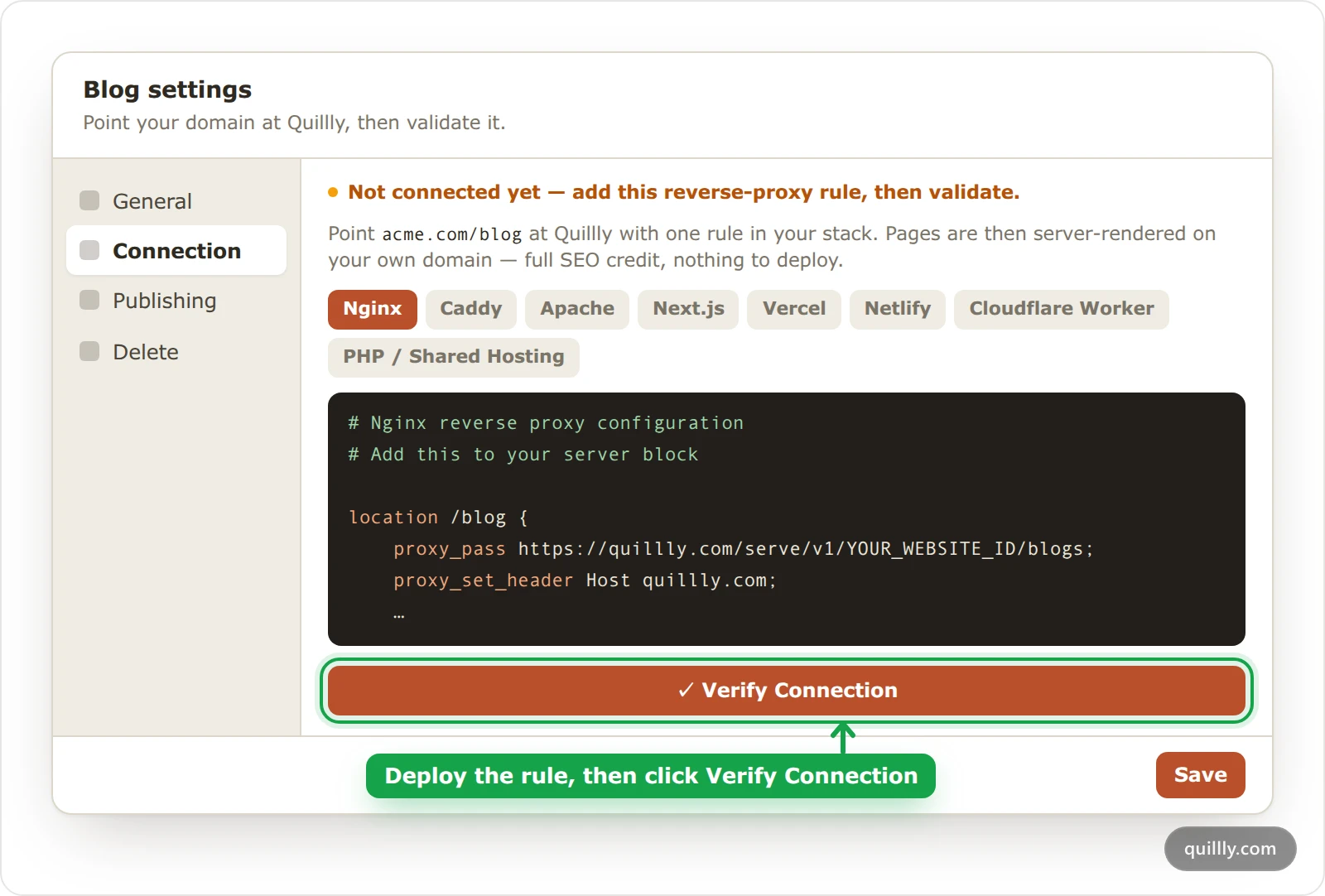This screenshot has height=896, width=1325.
Task: Click the proxy_set_header Host line
Action: pyautogui.click(x=585, y=580)
